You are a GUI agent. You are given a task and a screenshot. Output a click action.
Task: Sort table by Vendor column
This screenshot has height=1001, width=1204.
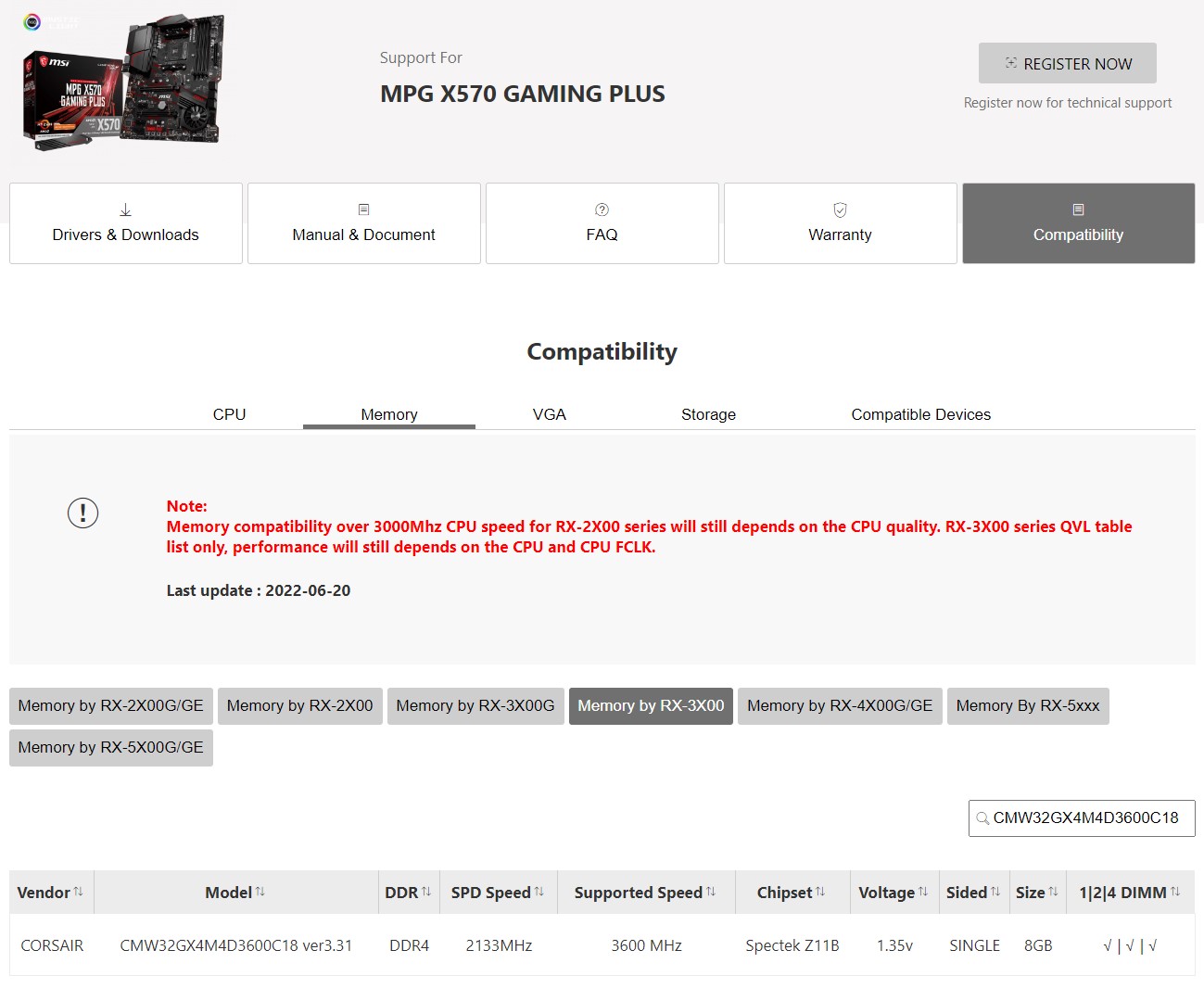point(51,893)
